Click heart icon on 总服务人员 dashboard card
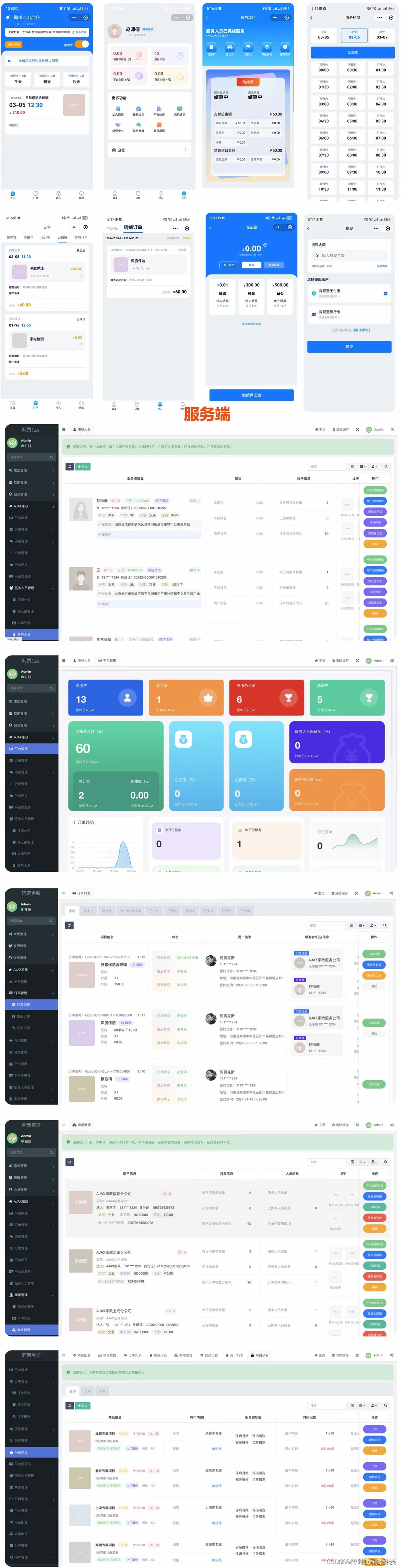 point(288,698)
